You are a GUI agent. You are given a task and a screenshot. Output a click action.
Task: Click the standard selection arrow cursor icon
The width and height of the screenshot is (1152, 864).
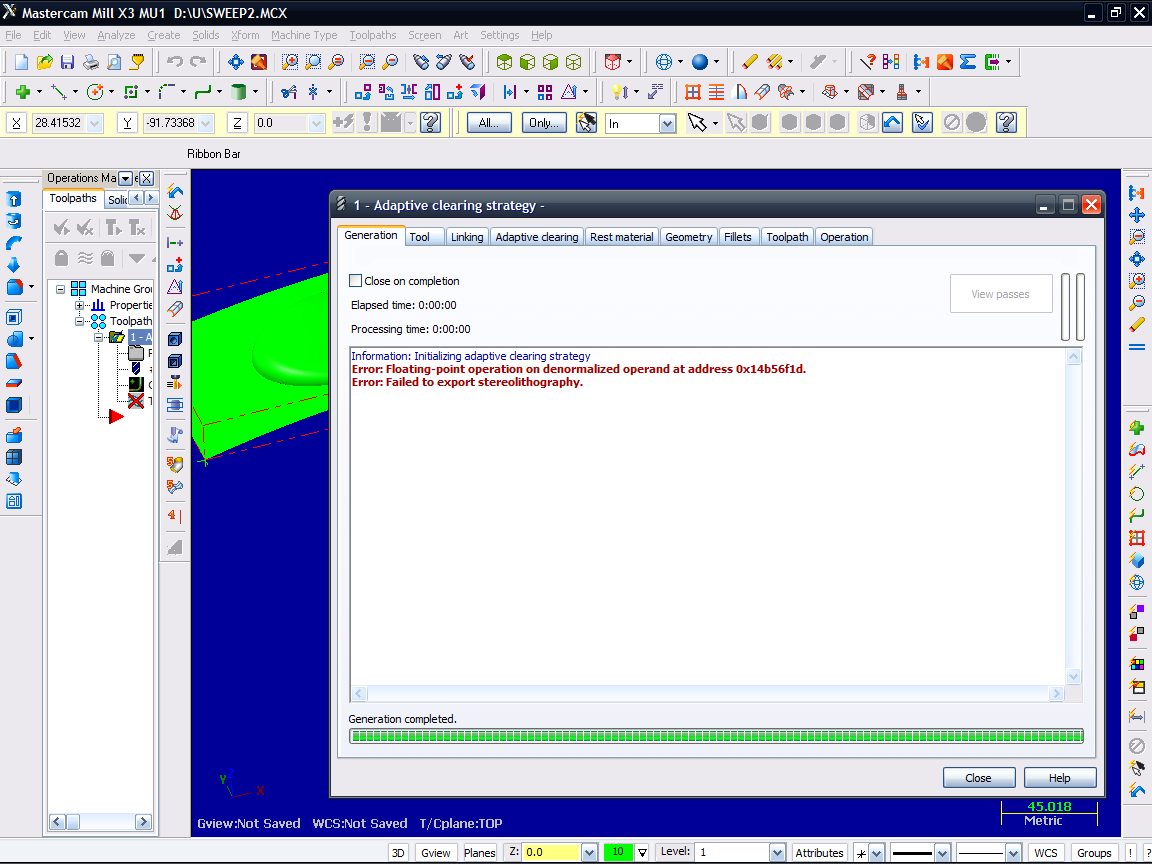click(696, 123)
